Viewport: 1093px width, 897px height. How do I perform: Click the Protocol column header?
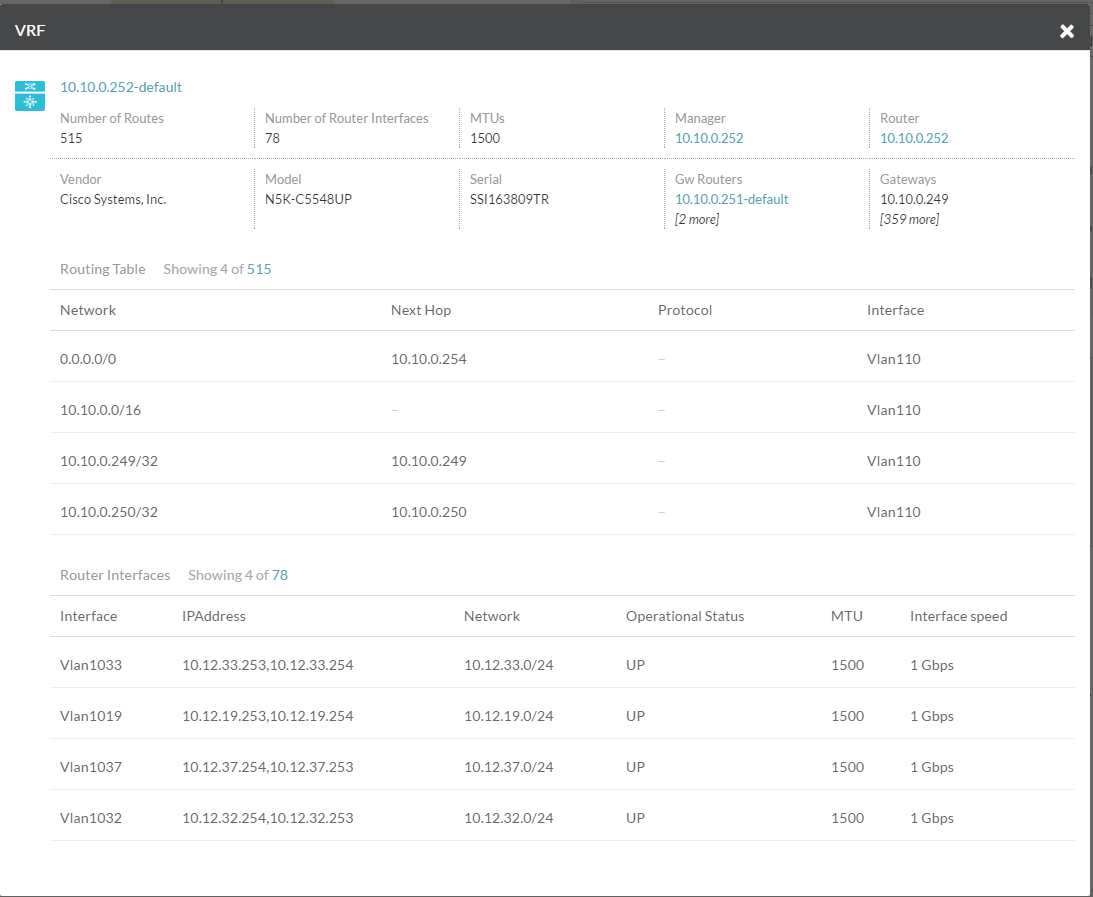pyautogui.click(x=685, y=310)
